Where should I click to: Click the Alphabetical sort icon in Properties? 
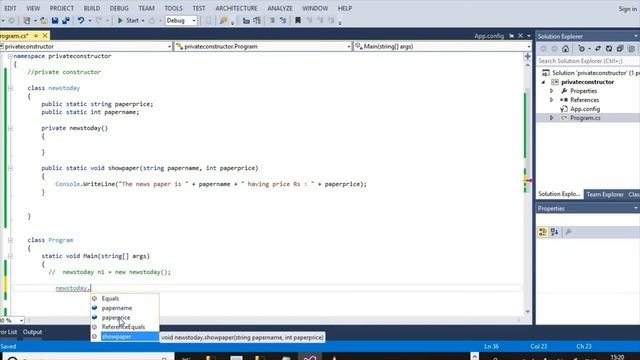click(x=554, y=232)
